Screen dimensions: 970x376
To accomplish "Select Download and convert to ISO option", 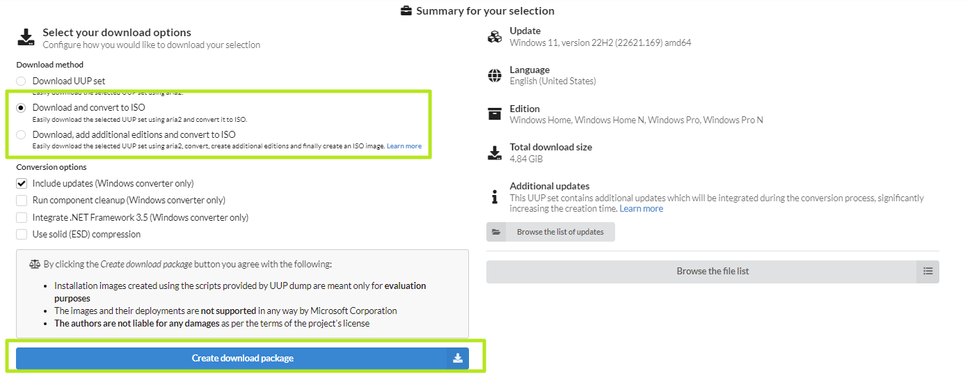I will pyautogui.click(x=22, y=108).
